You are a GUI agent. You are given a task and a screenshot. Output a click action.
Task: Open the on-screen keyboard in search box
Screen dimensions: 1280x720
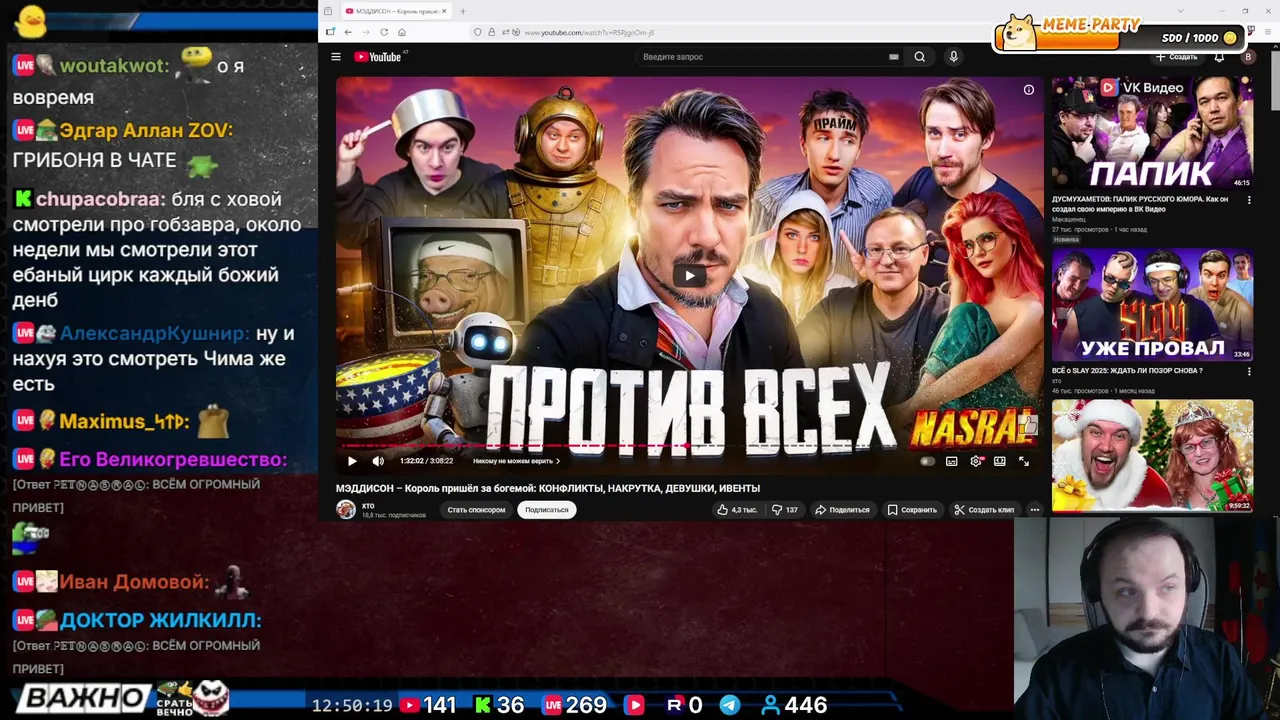893,57
